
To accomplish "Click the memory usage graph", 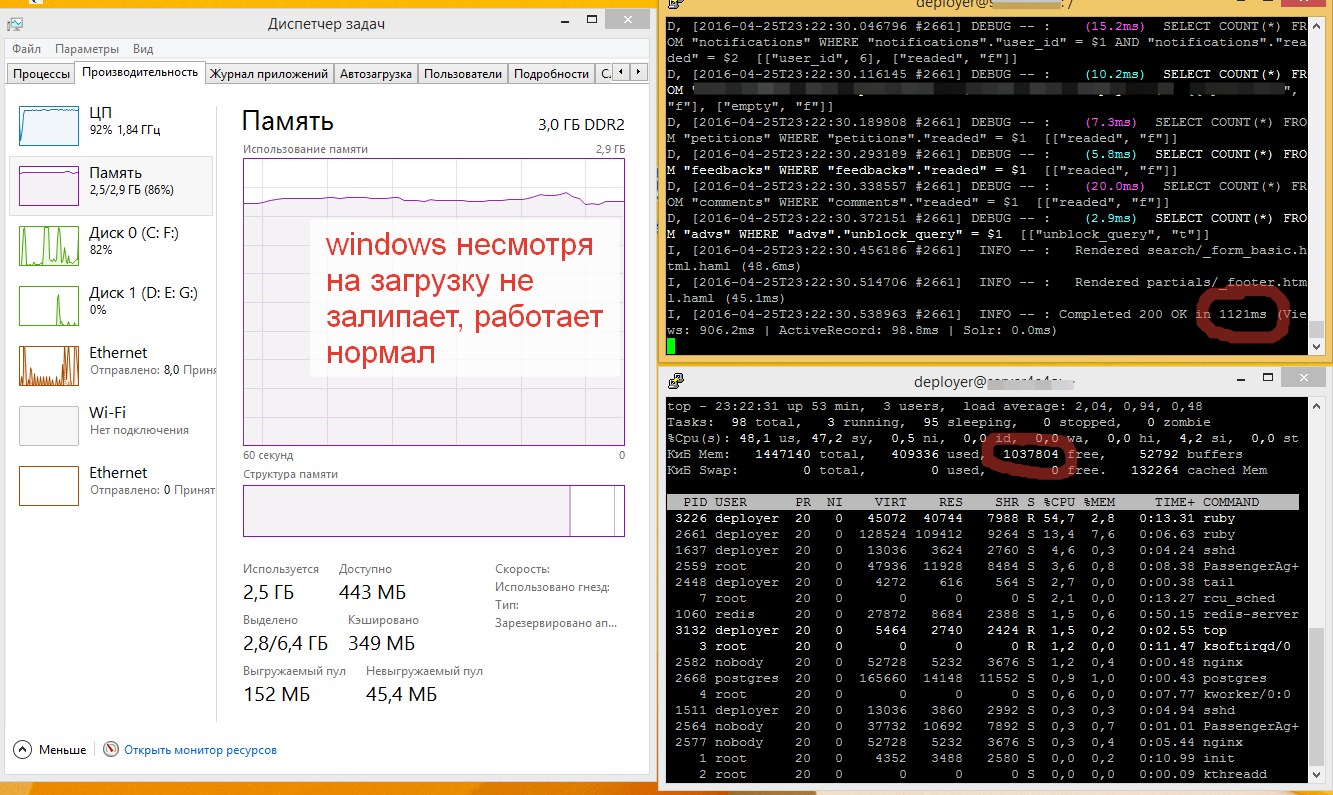I will click(x=434, y=301).
